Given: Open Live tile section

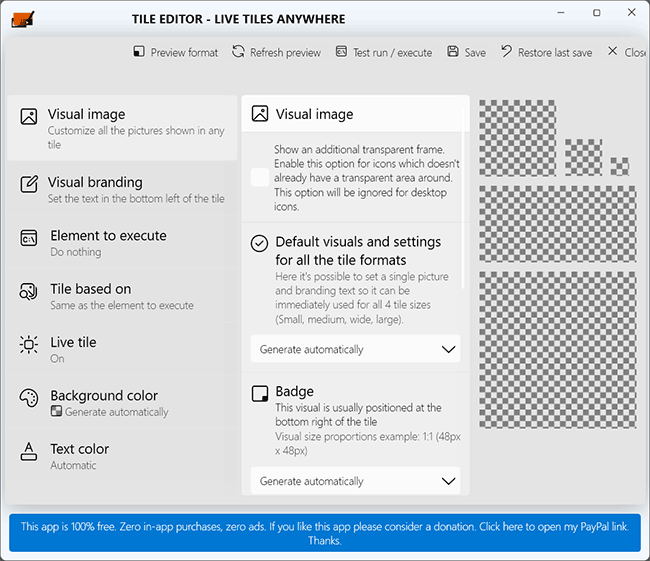Looking at the screenshot, I should point(122,350).
